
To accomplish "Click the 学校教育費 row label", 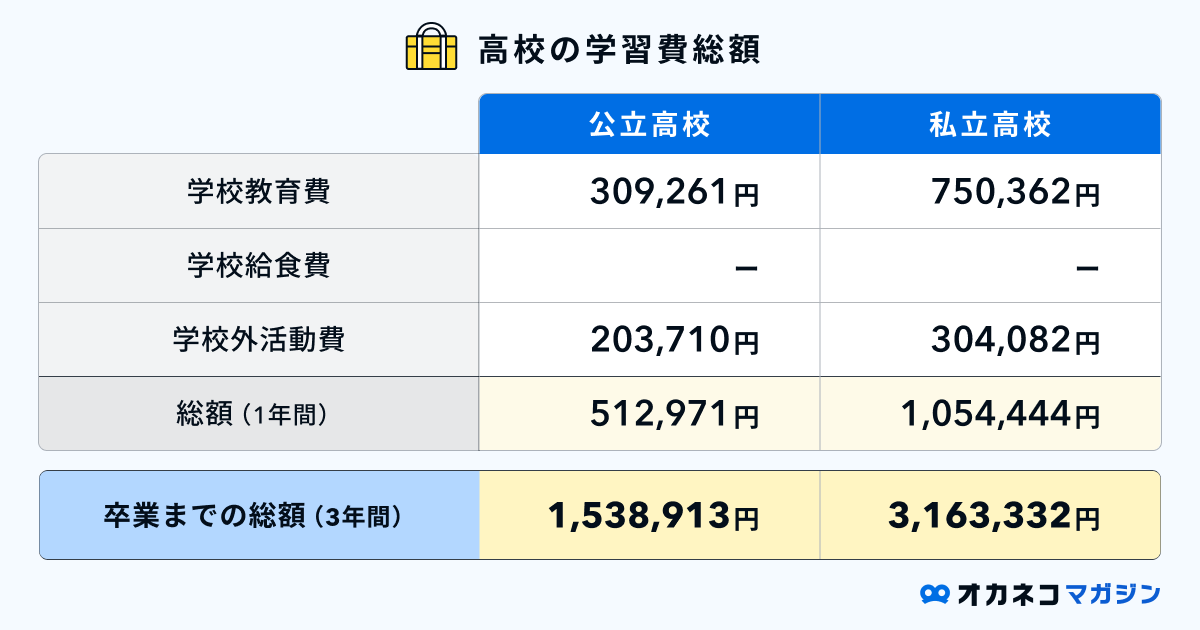I will [x=258, y=191].
